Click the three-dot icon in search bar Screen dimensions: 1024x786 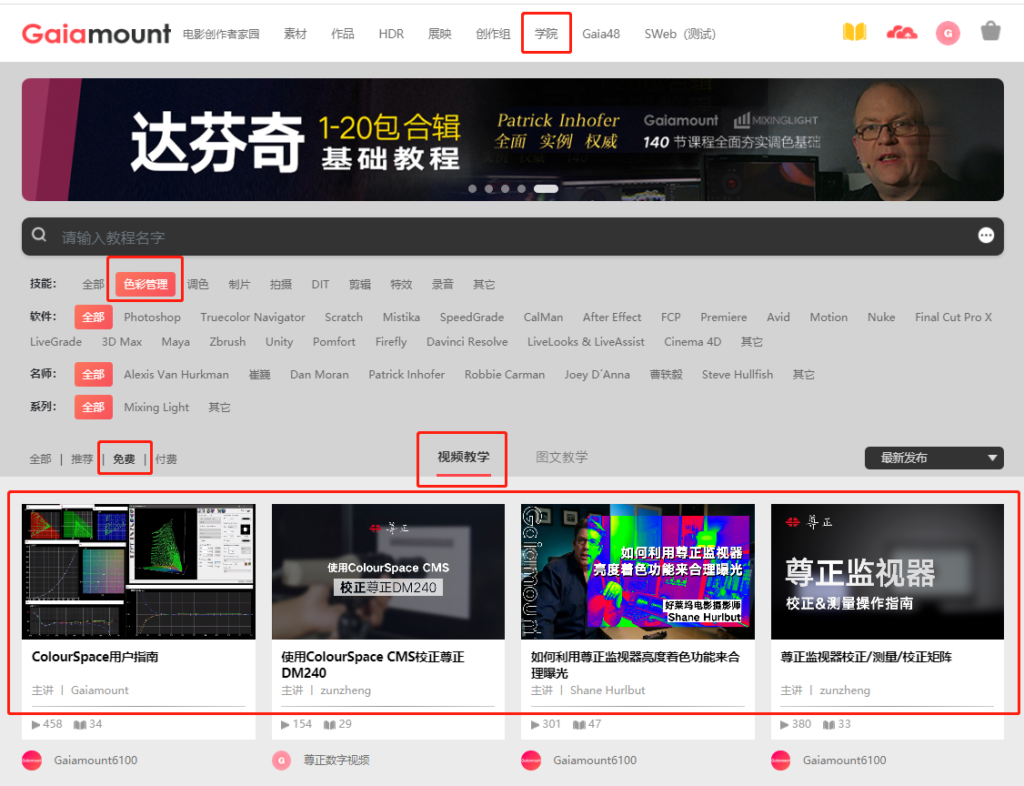click(x=986, y=236)
